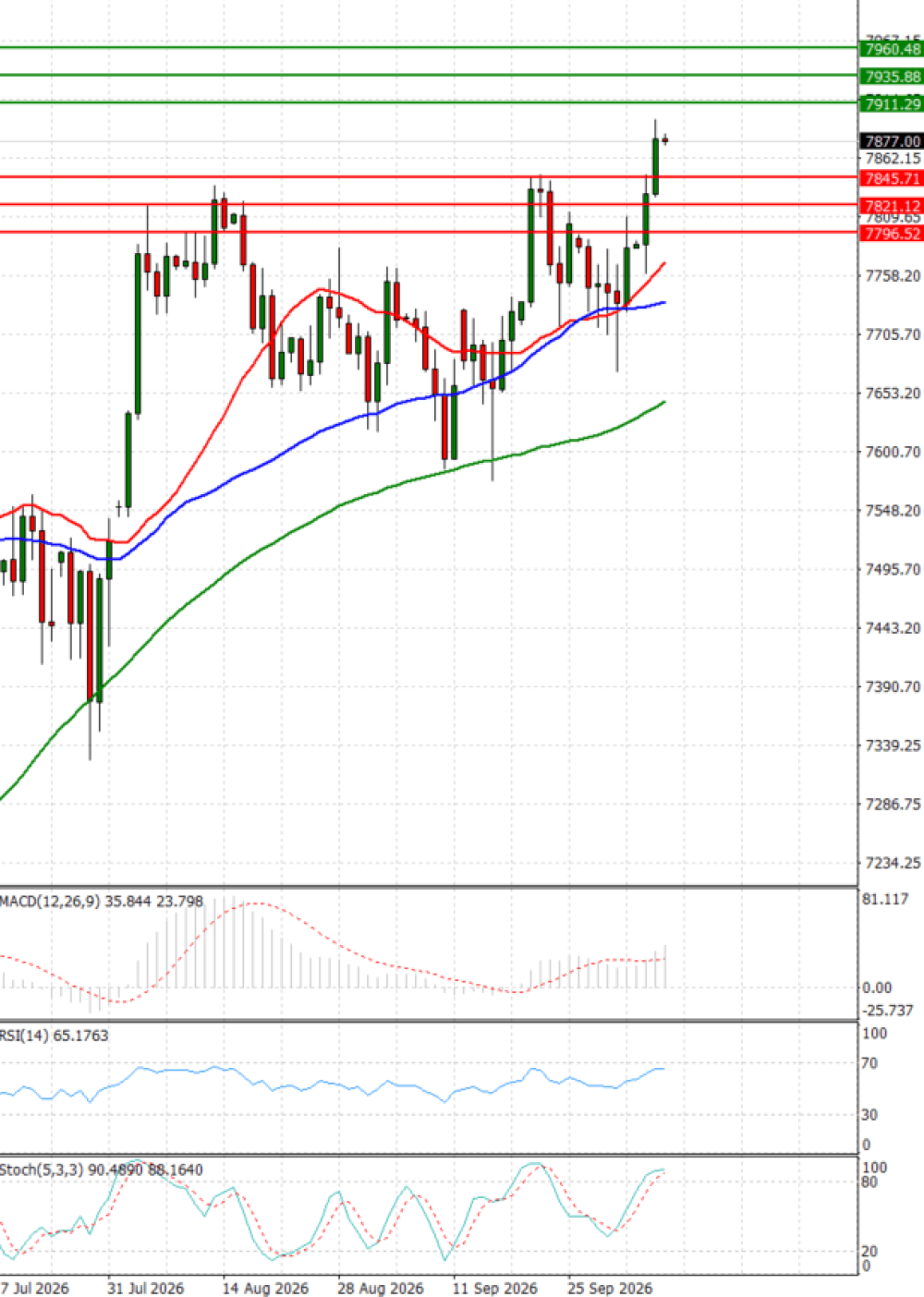Click the green 7935.88 price label

coord(892,77)
